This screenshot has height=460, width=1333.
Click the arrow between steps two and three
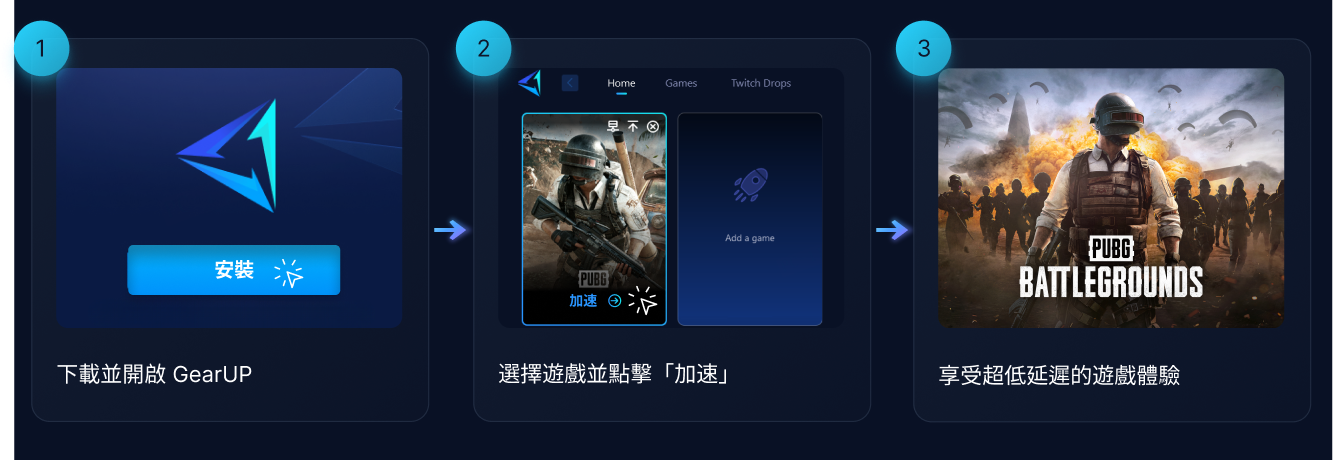893,231
